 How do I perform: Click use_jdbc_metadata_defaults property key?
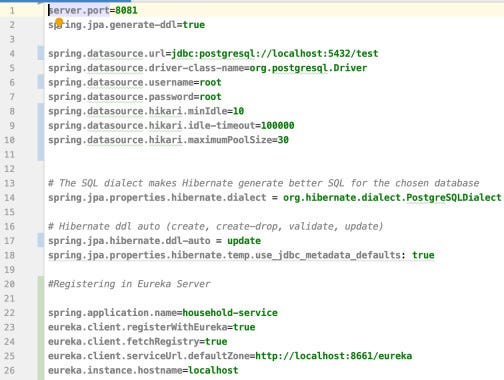(224, 255)
